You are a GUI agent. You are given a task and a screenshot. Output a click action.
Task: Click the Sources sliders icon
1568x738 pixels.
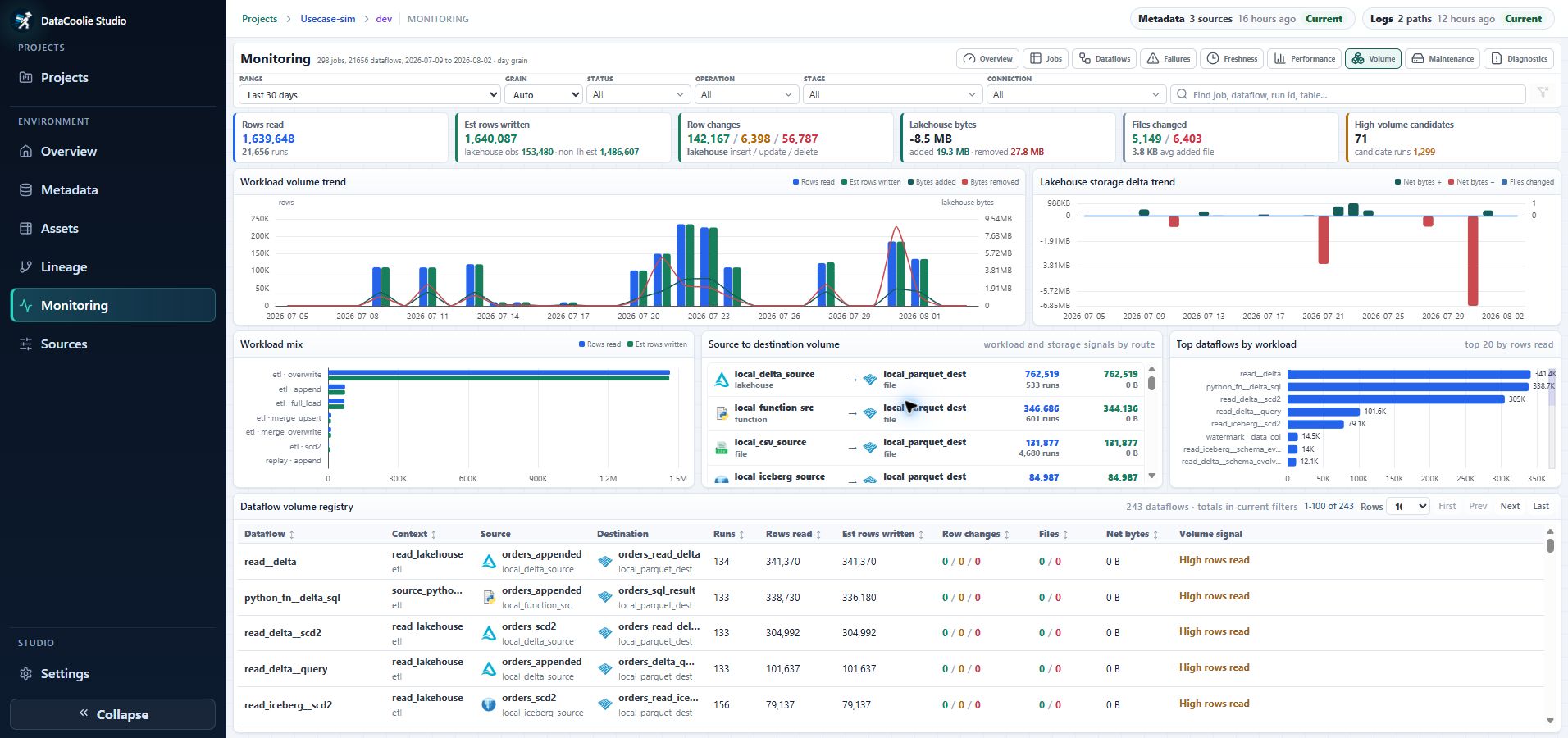click(25, 344)
